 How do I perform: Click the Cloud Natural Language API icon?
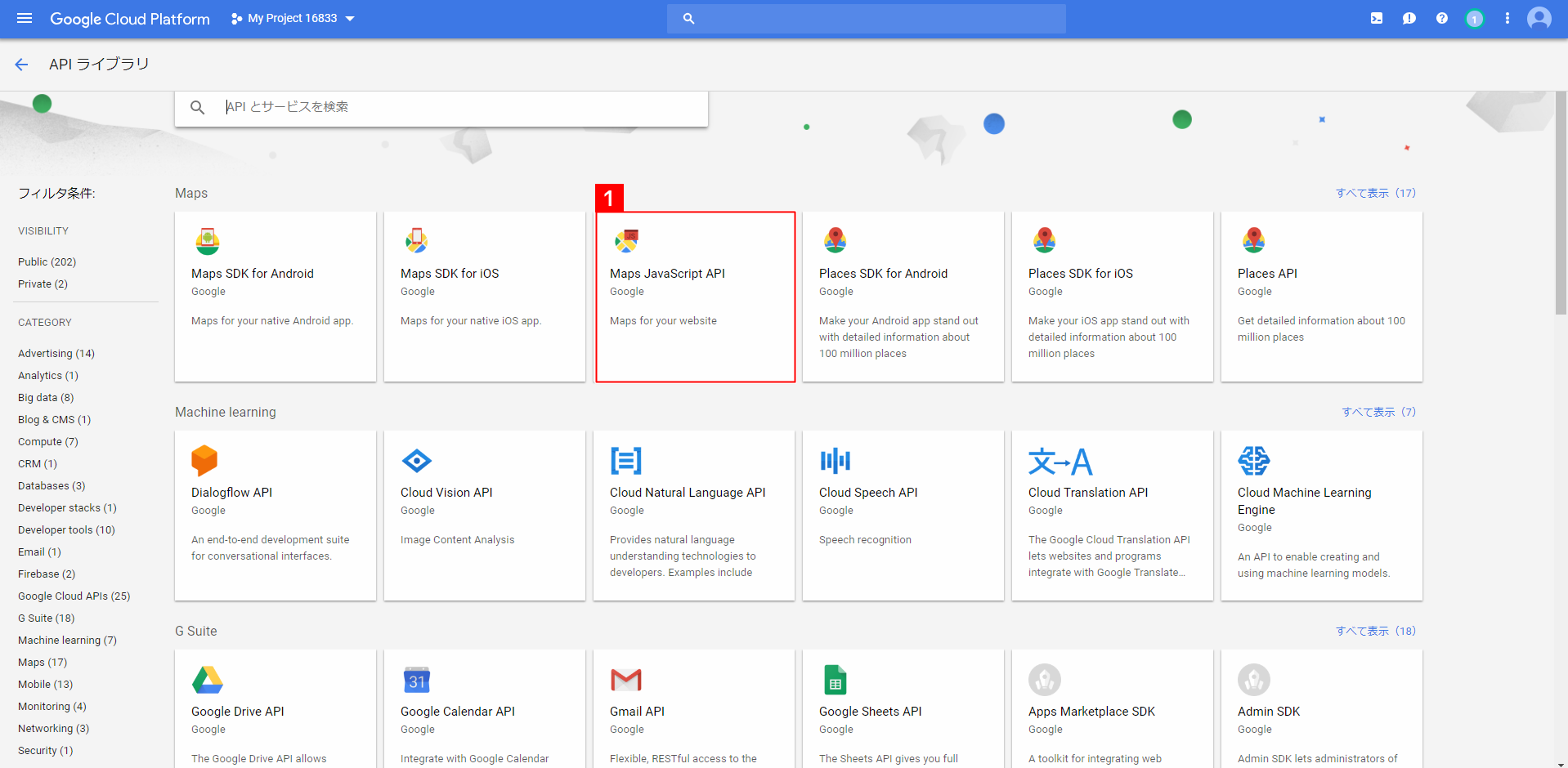[x=626, y=461]
